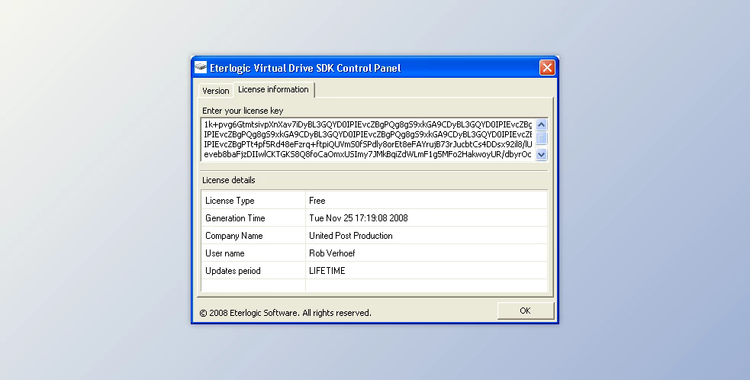Screen dimensions: 750x380
Task: Click the window title 'Eterlogic Virtual Drive SDK Control Panel'
Action: [305, 68]
